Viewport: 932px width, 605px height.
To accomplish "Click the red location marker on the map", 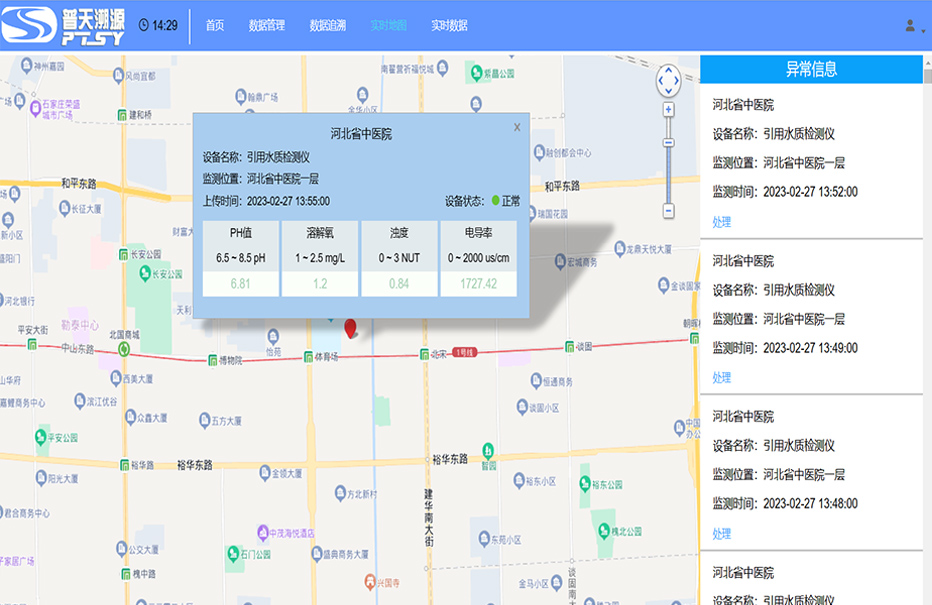I will [x=350, y=327].
